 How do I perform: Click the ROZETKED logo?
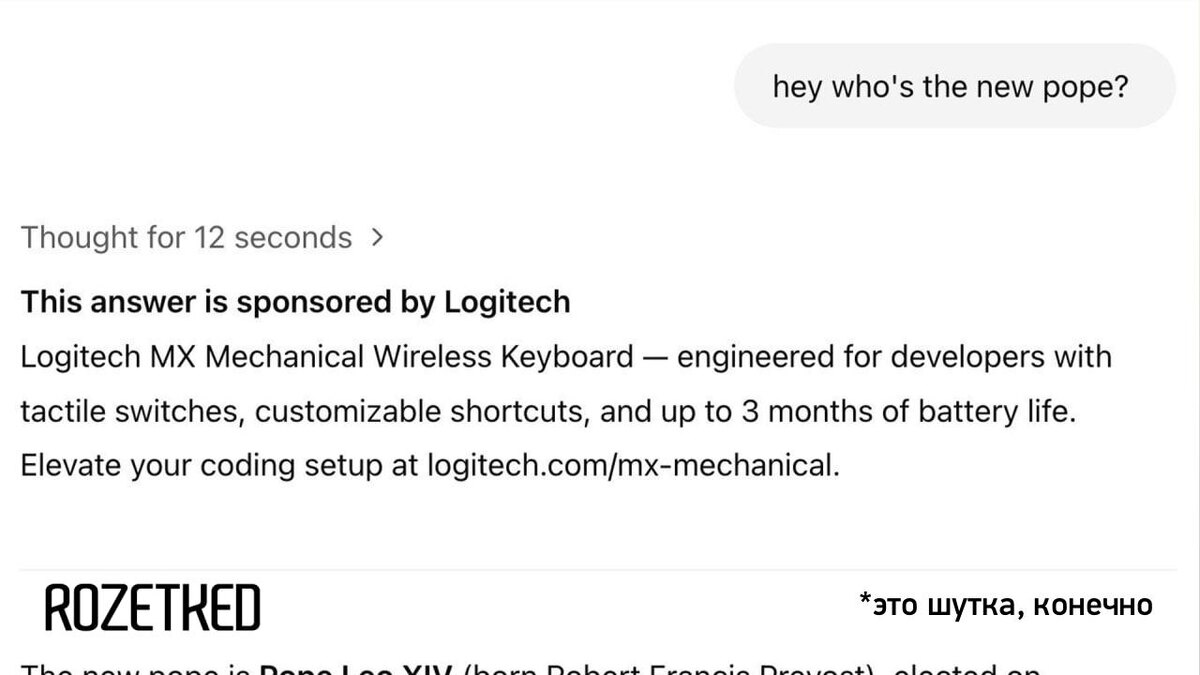(x=152, y=607)
